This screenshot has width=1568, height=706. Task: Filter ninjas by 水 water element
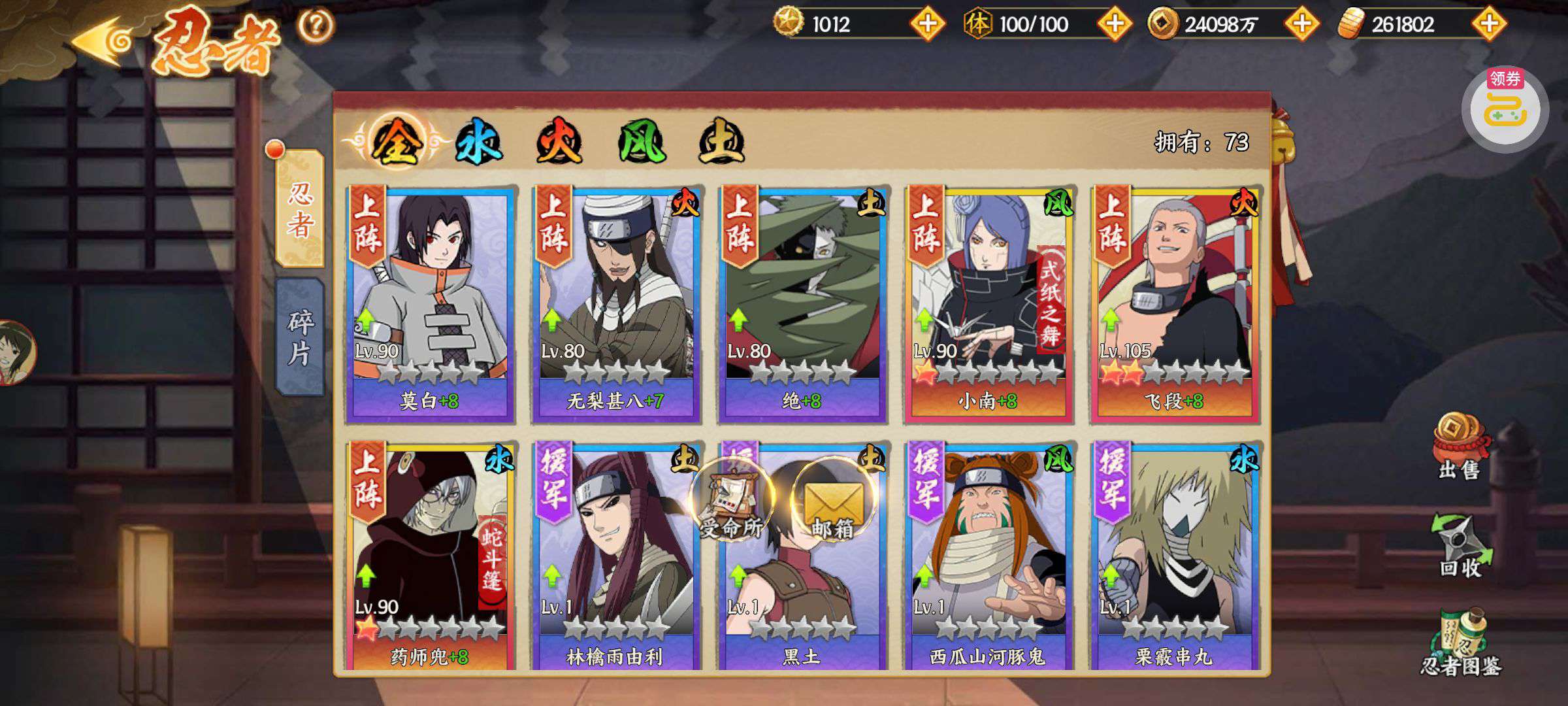(478, 142)
